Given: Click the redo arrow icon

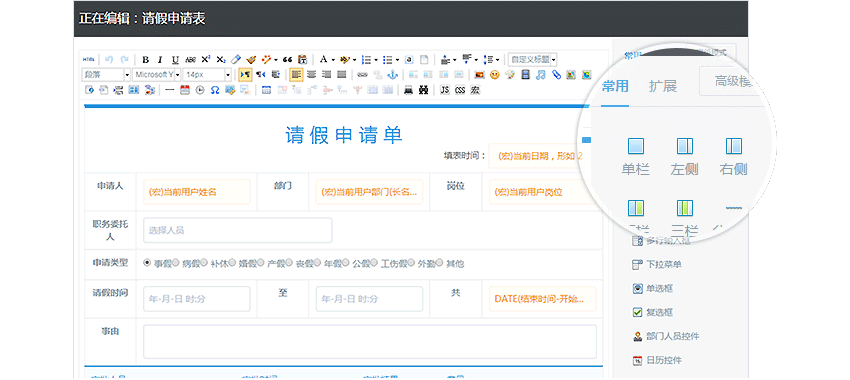Looking at the screenshot, I should pos(124,60).
